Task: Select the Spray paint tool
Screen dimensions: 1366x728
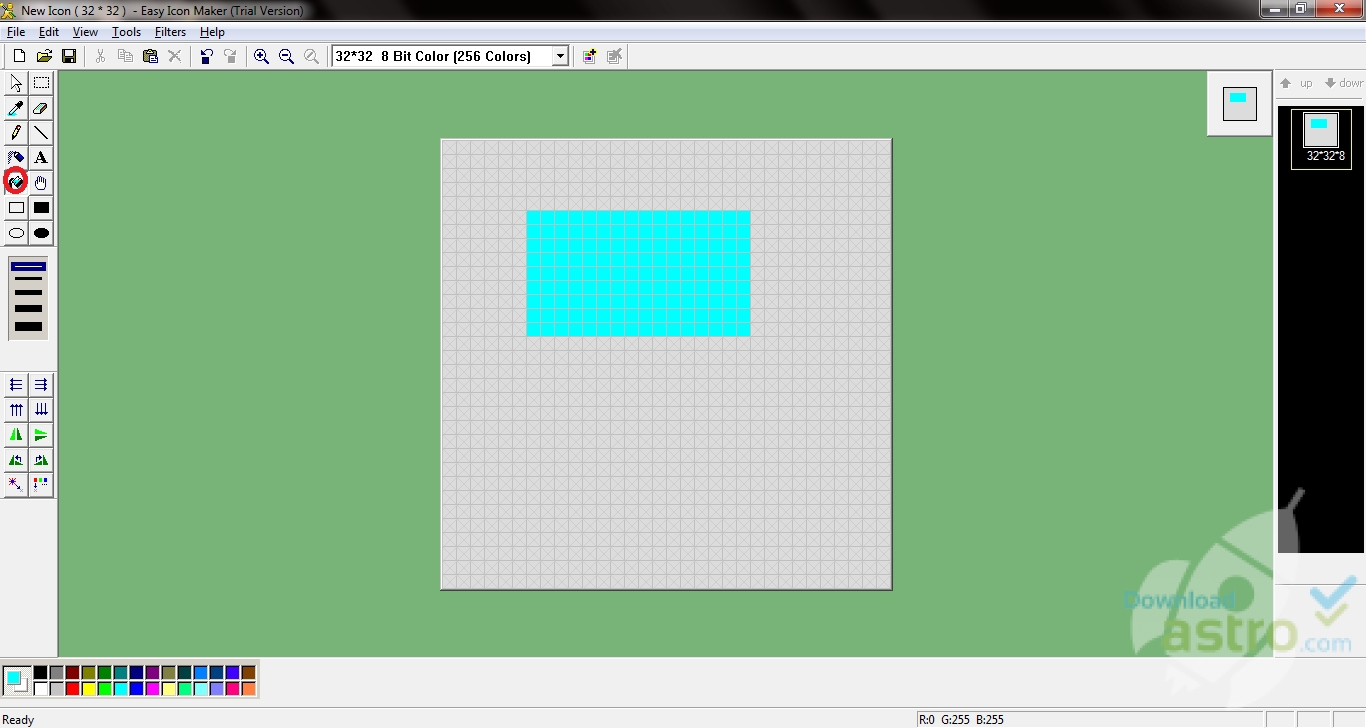Action: [16, 156]
